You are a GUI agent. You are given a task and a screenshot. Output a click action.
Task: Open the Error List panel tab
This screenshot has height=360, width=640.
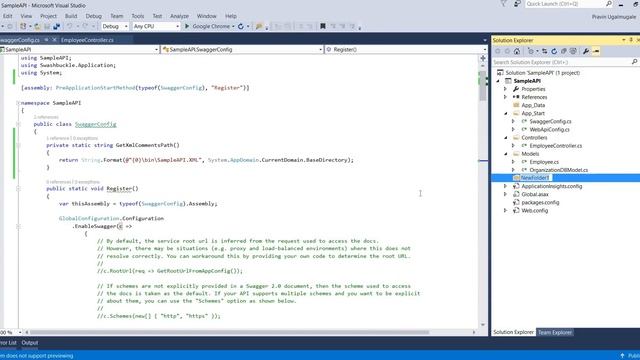[8, 343]
